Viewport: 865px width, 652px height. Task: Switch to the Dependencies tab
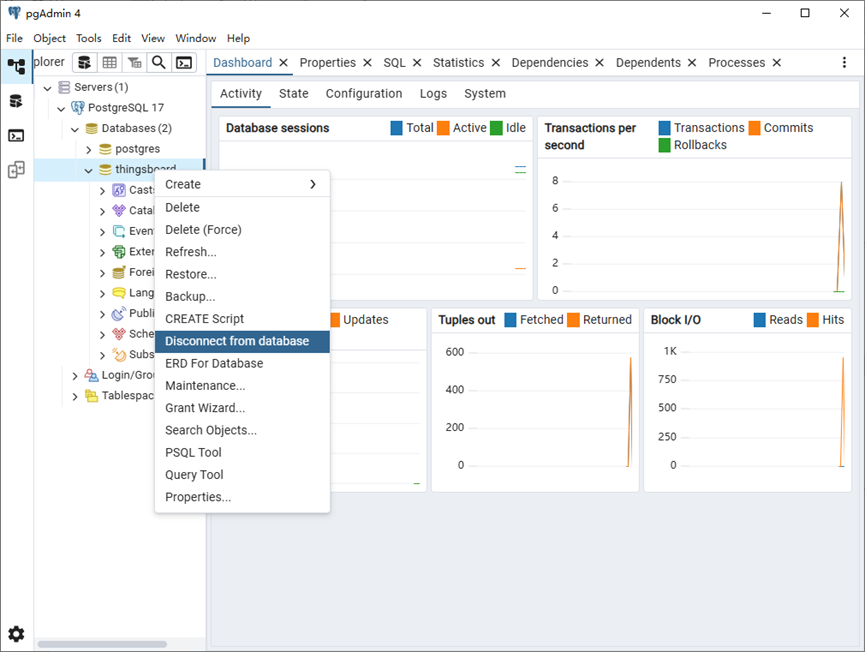click(549, 62)
